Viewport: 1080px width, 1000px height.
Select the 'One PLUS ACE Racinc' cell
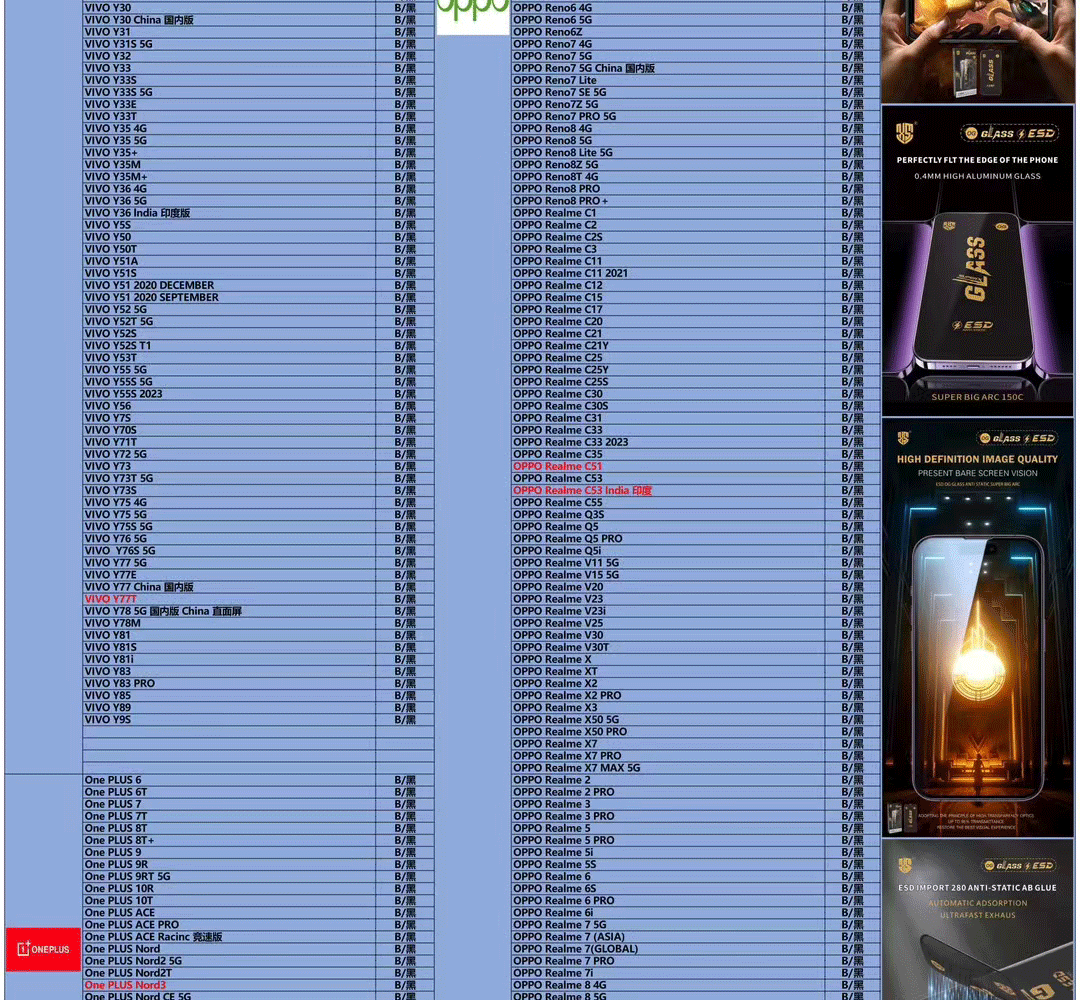(x=229, y=937)
